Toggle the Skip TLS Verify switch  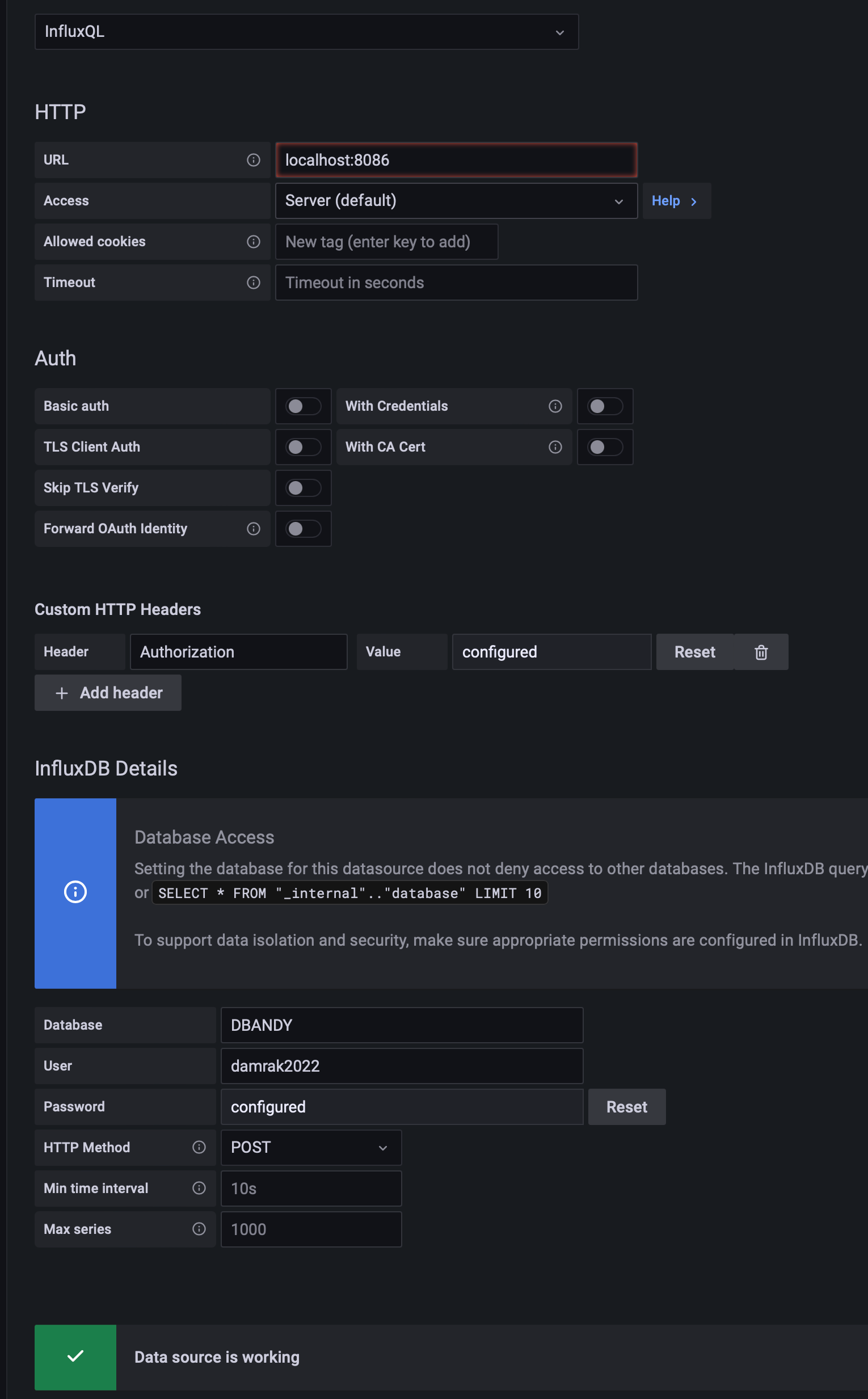click(303, 488)
